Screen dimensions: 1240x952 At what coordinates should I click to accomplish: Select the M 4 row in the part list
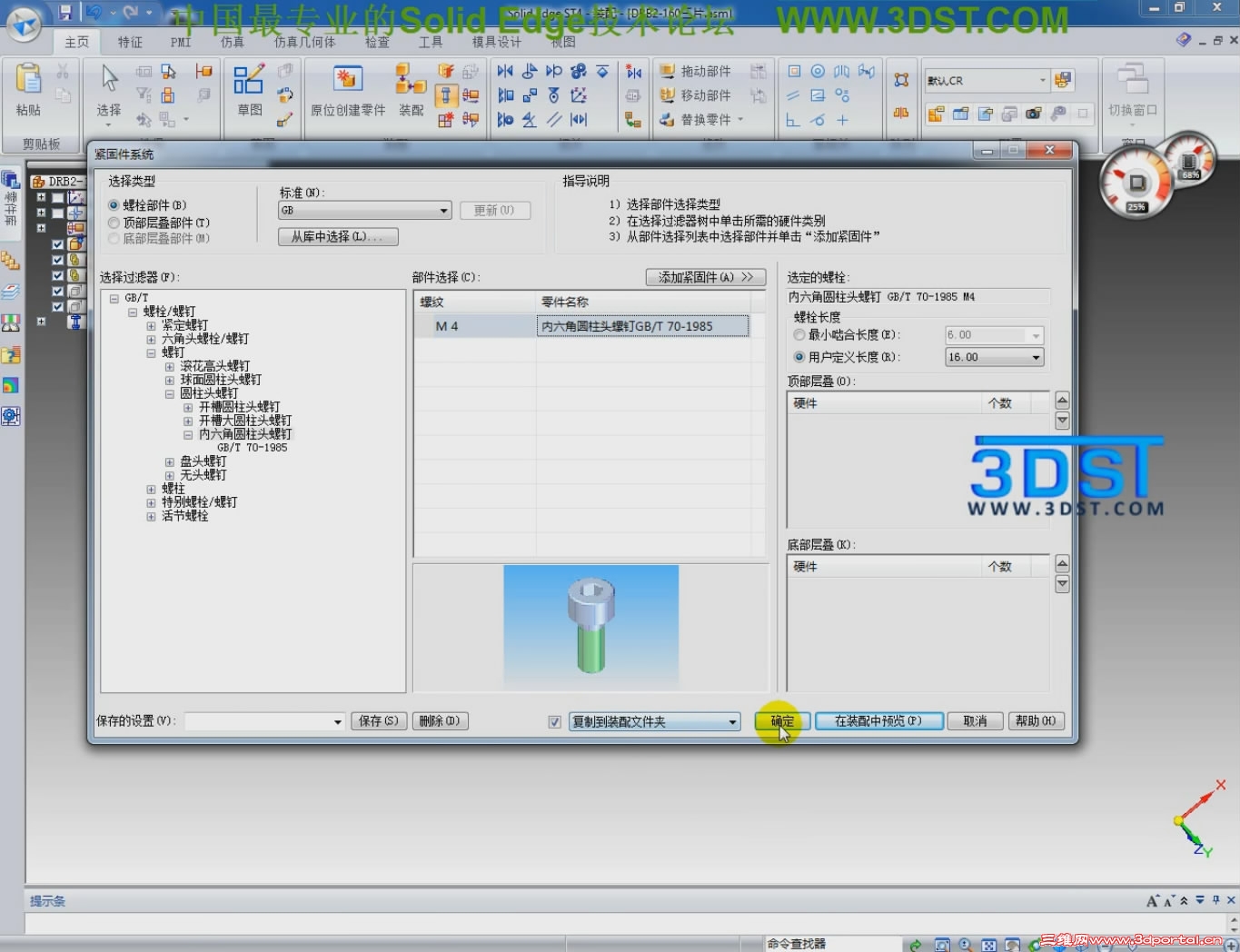pos(582,326)
